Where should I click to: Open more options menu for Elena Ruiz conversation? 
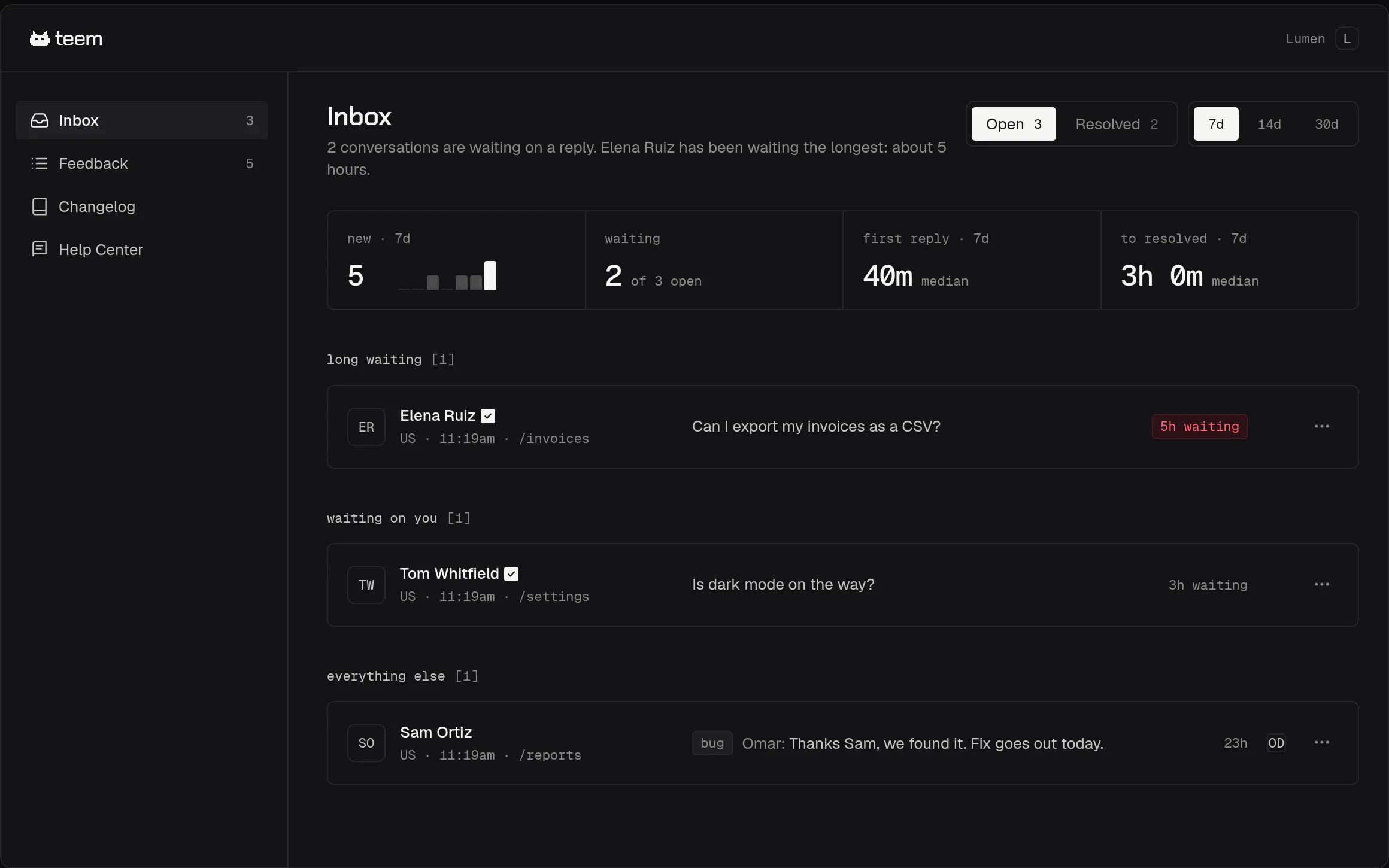[1322, 426]
